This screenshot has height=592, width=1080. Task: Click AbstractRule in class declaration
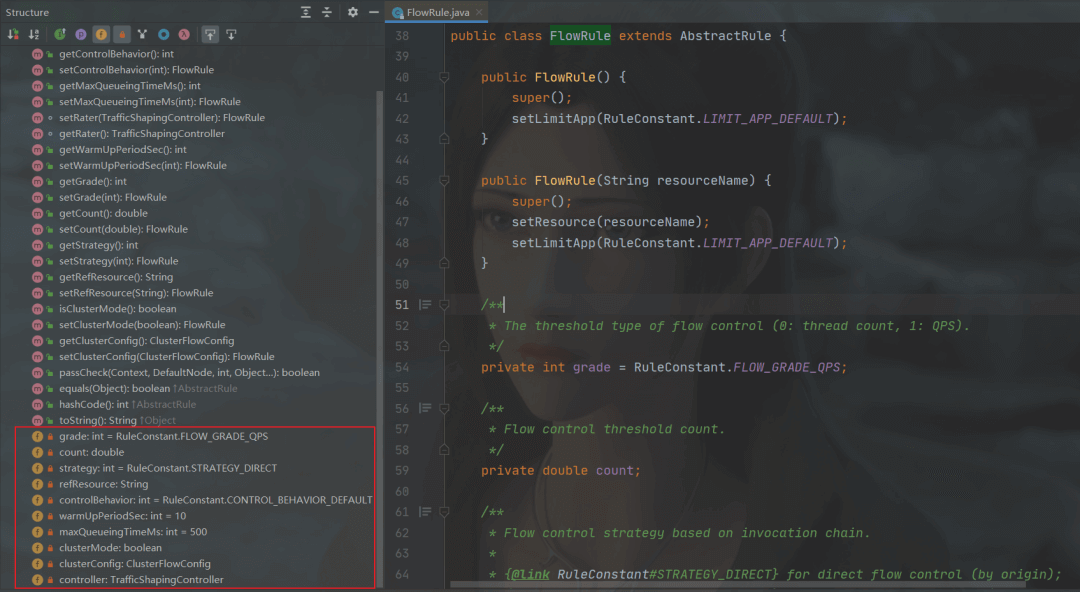(725, 36)
